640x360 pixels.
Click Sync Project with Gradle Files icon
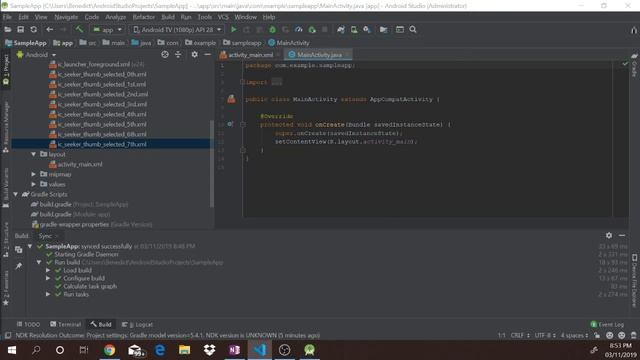340,29
